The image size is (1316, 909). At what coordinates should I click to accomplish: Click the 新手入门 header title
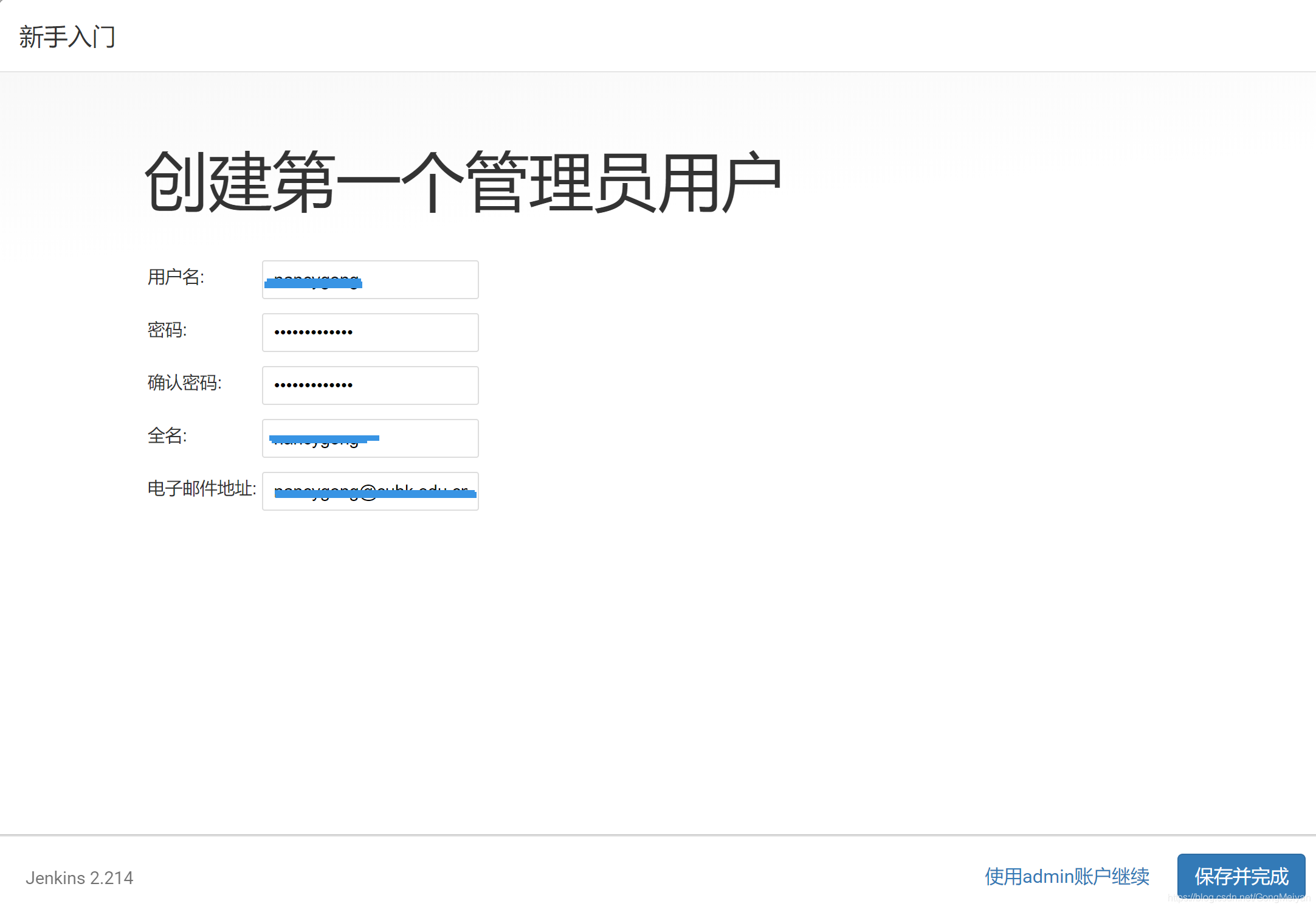[67, 36]
